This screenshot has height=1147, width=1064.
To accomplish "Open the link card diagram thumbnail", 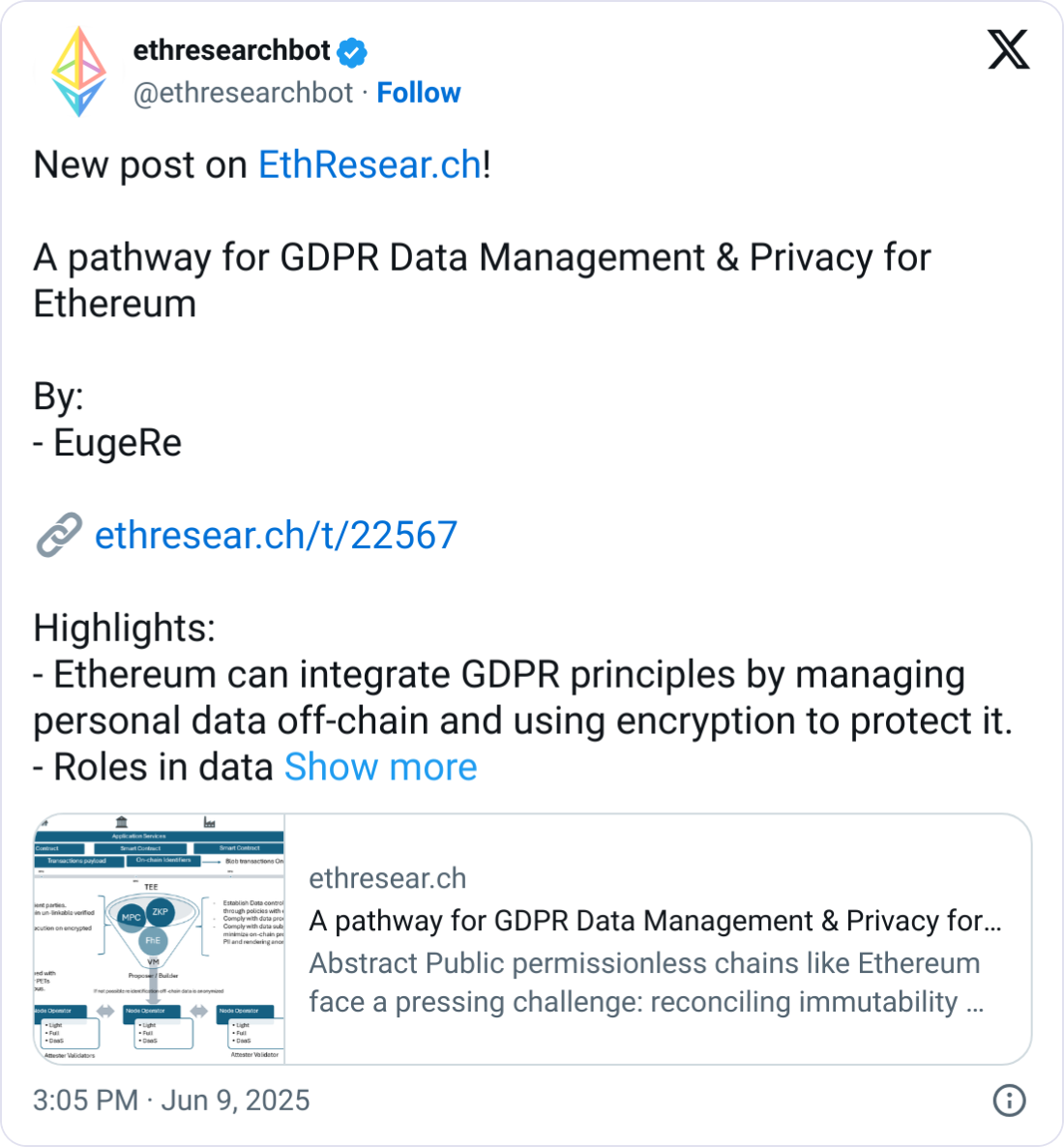I will pos(160,939).
